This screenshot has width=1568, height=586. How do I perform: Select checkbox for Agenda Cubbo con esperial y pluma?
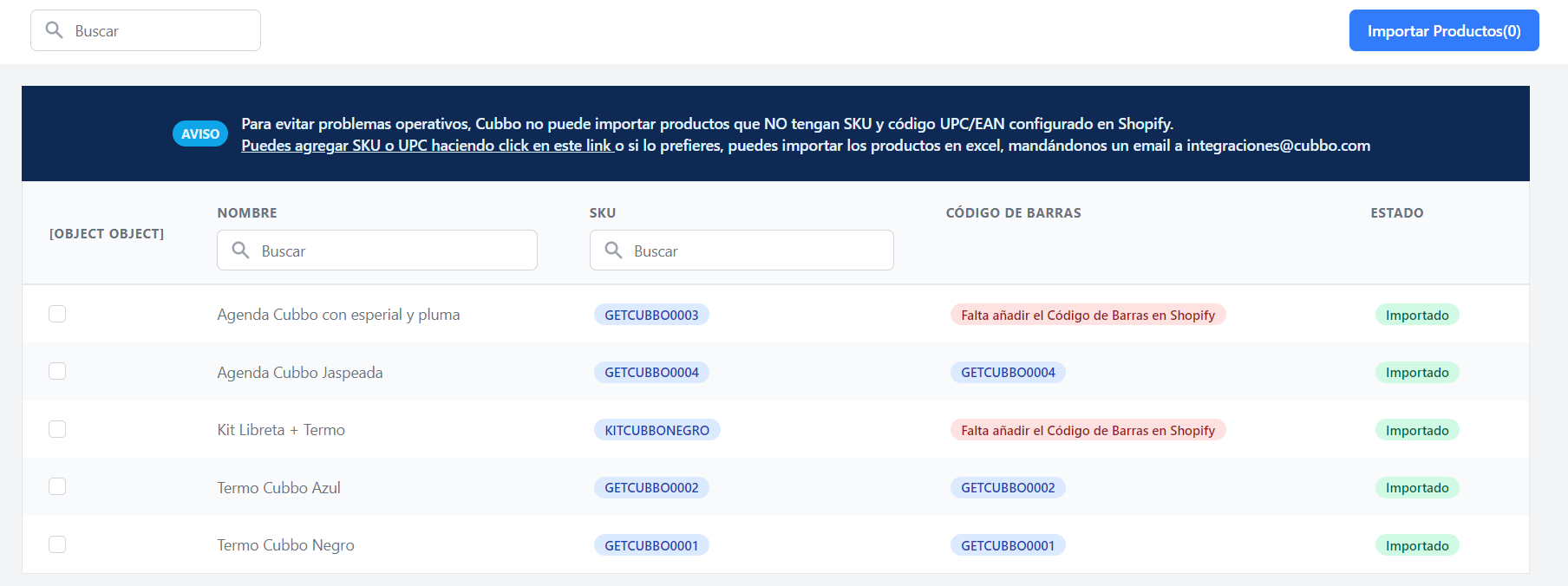(57, 314)
